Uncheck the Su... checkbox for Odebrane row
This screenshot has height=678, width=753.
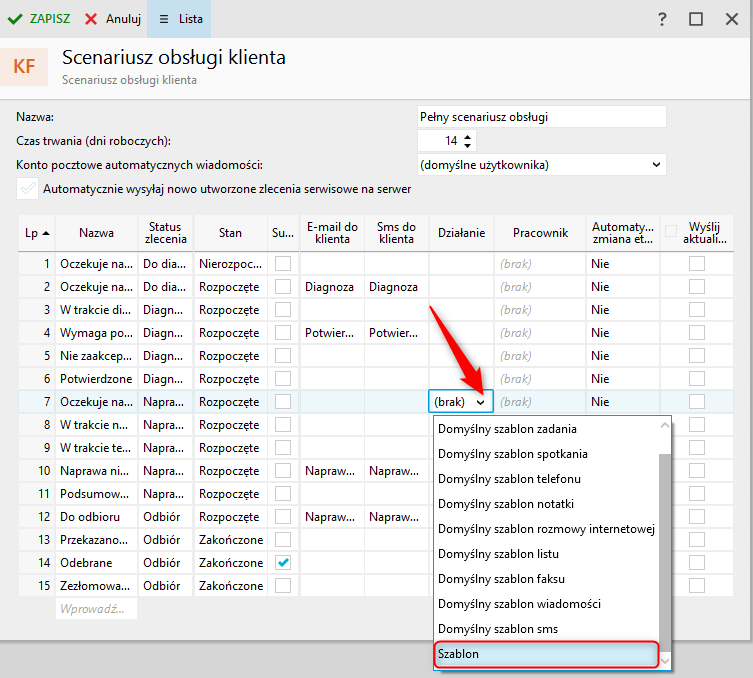point(283,562)
